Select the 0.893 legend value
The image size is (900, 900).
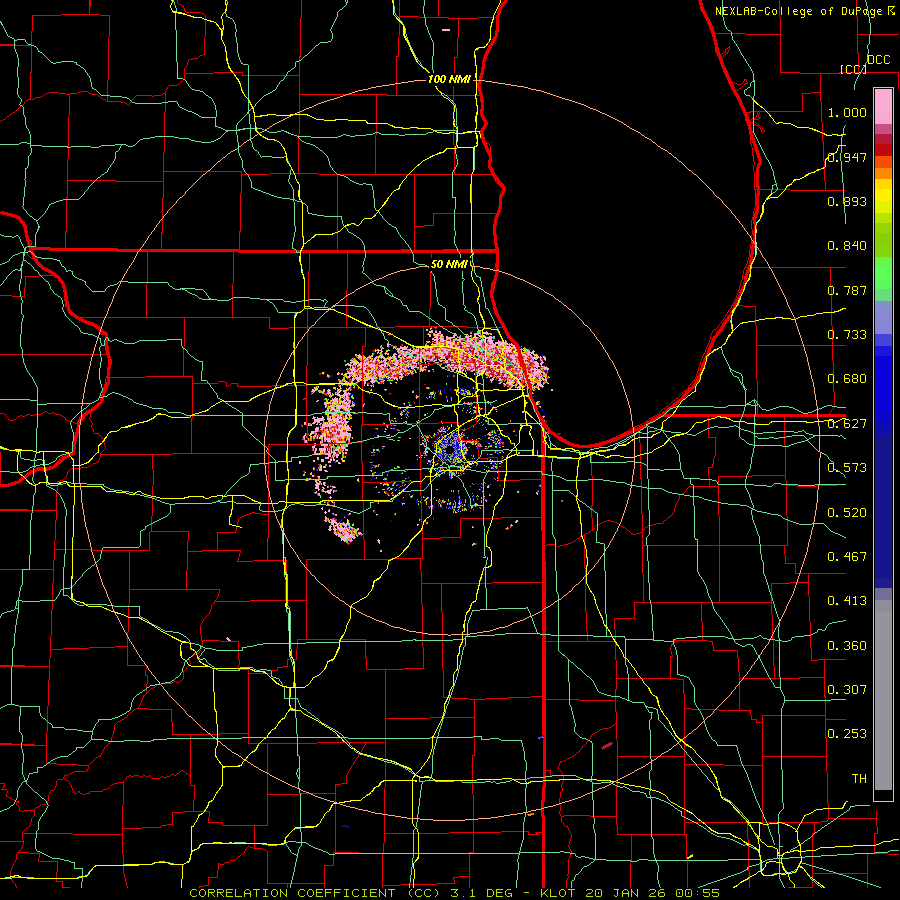click(x=847, y=201)
